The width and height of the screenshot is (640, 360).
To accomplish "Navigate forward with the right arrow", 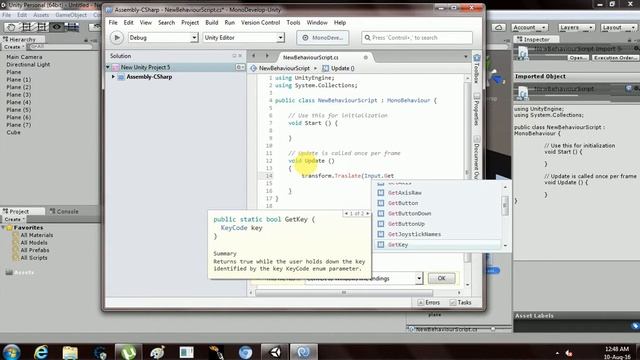I will click(267, 56).
